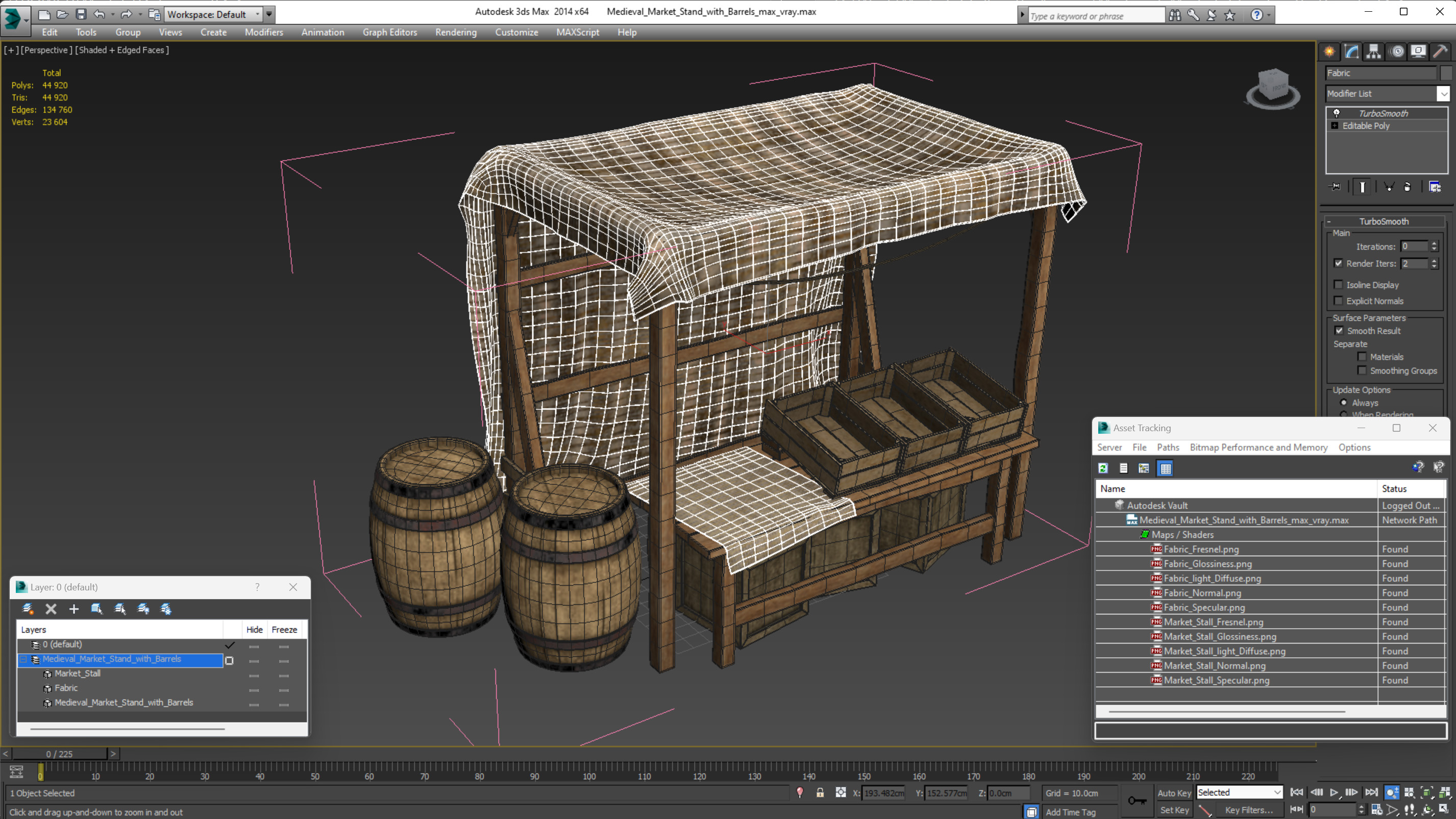Open the Utilities hammer panel tab

pyautogui.click(x=1440, y=52)
